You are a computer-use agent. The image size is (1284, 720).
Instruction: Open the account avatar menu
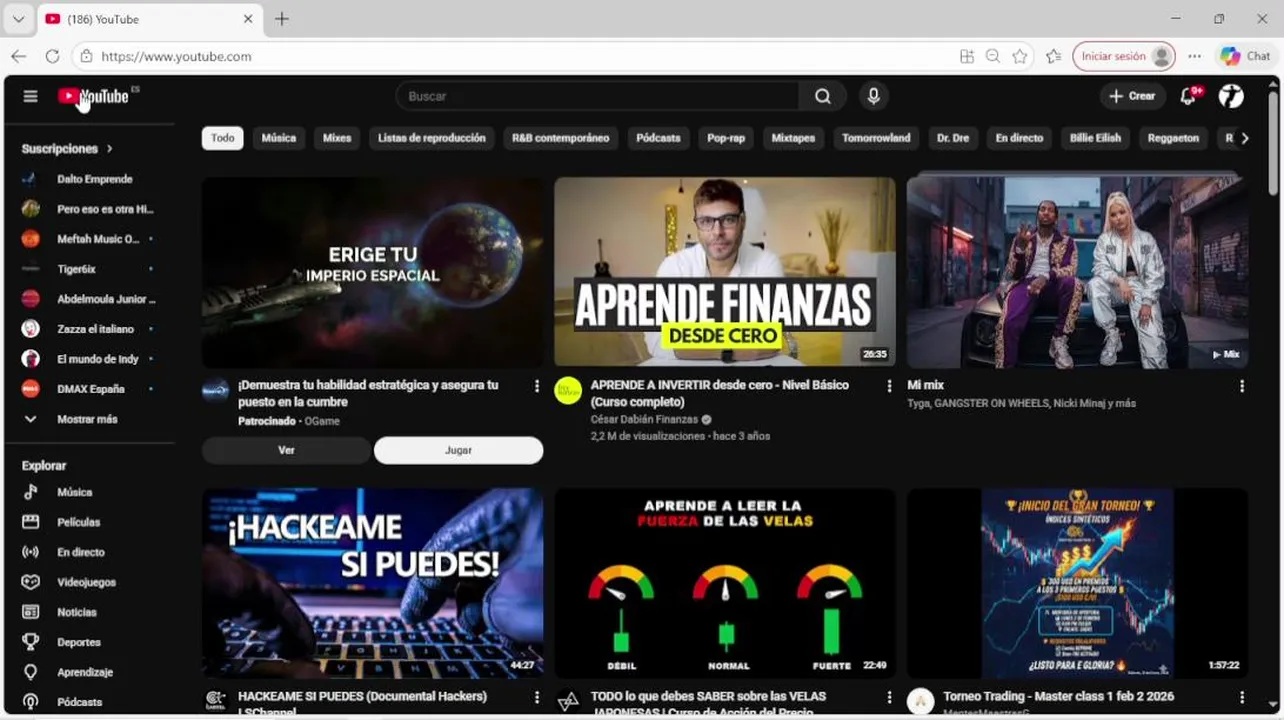pyautogui.click(x=1231, y=96)
